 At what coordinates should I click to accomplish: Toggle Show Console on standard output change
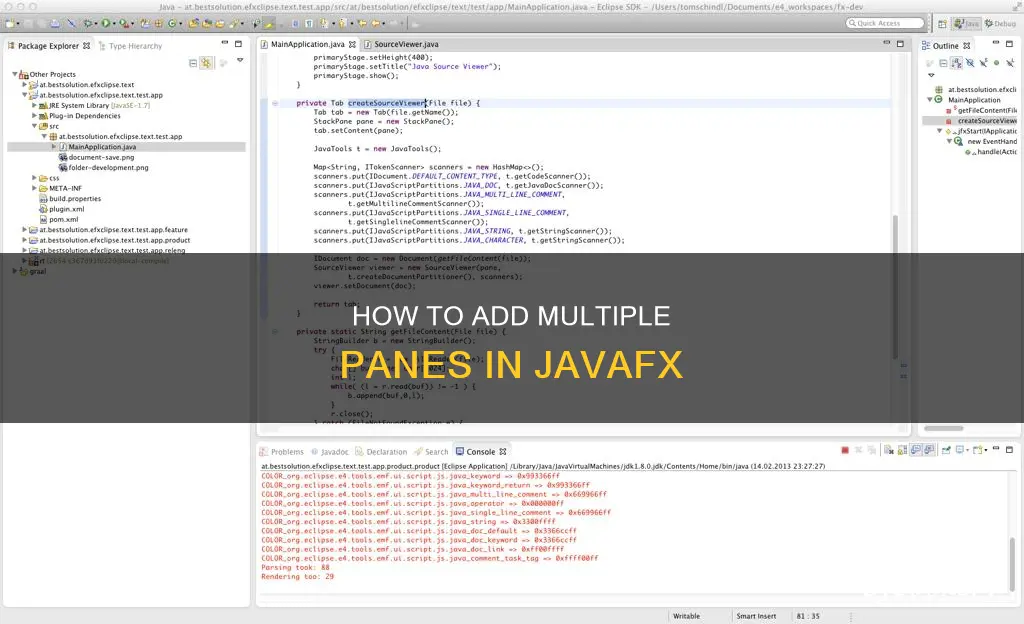coord(916,450)
